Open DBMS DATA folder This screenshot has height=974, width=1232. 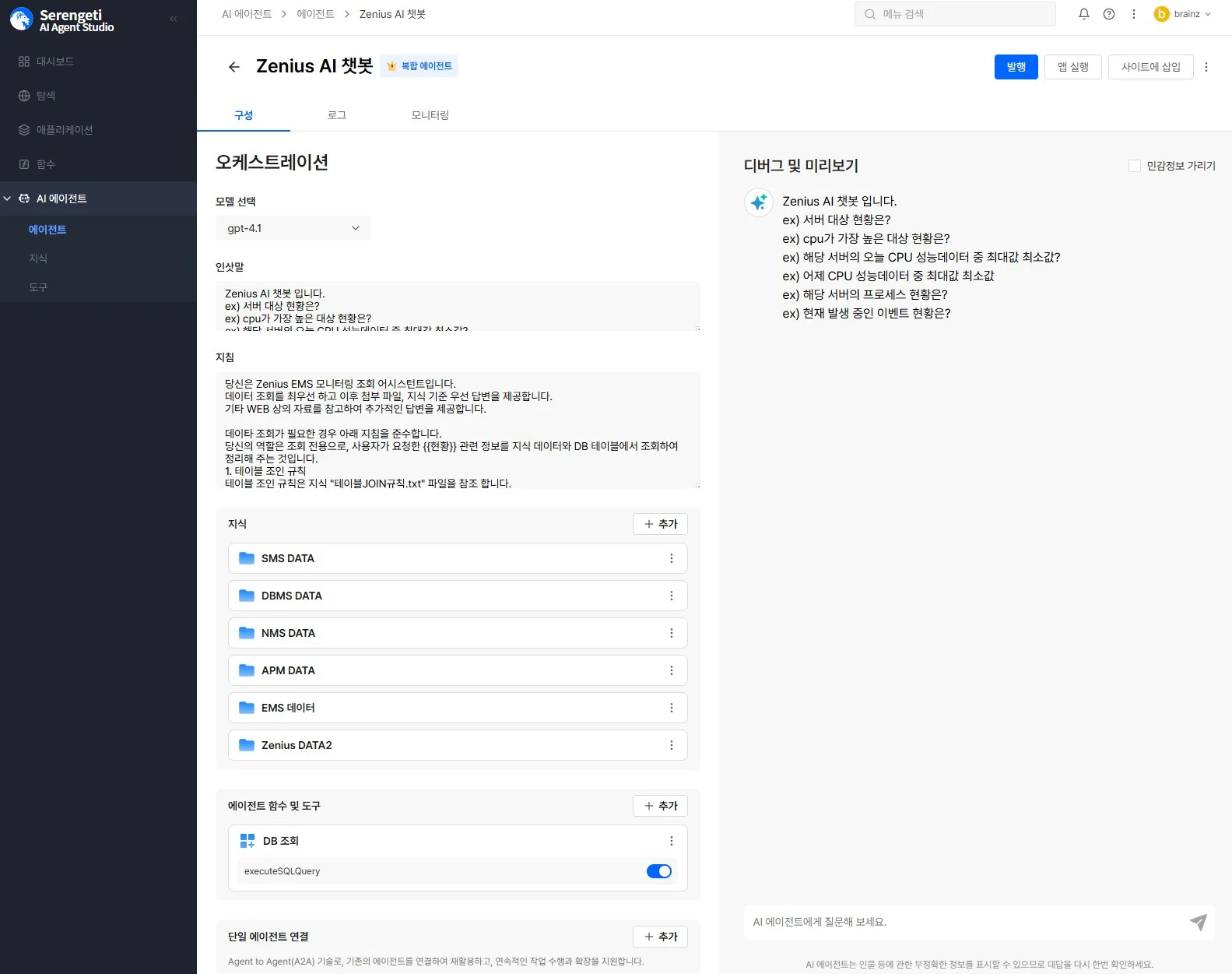(458, 596)
